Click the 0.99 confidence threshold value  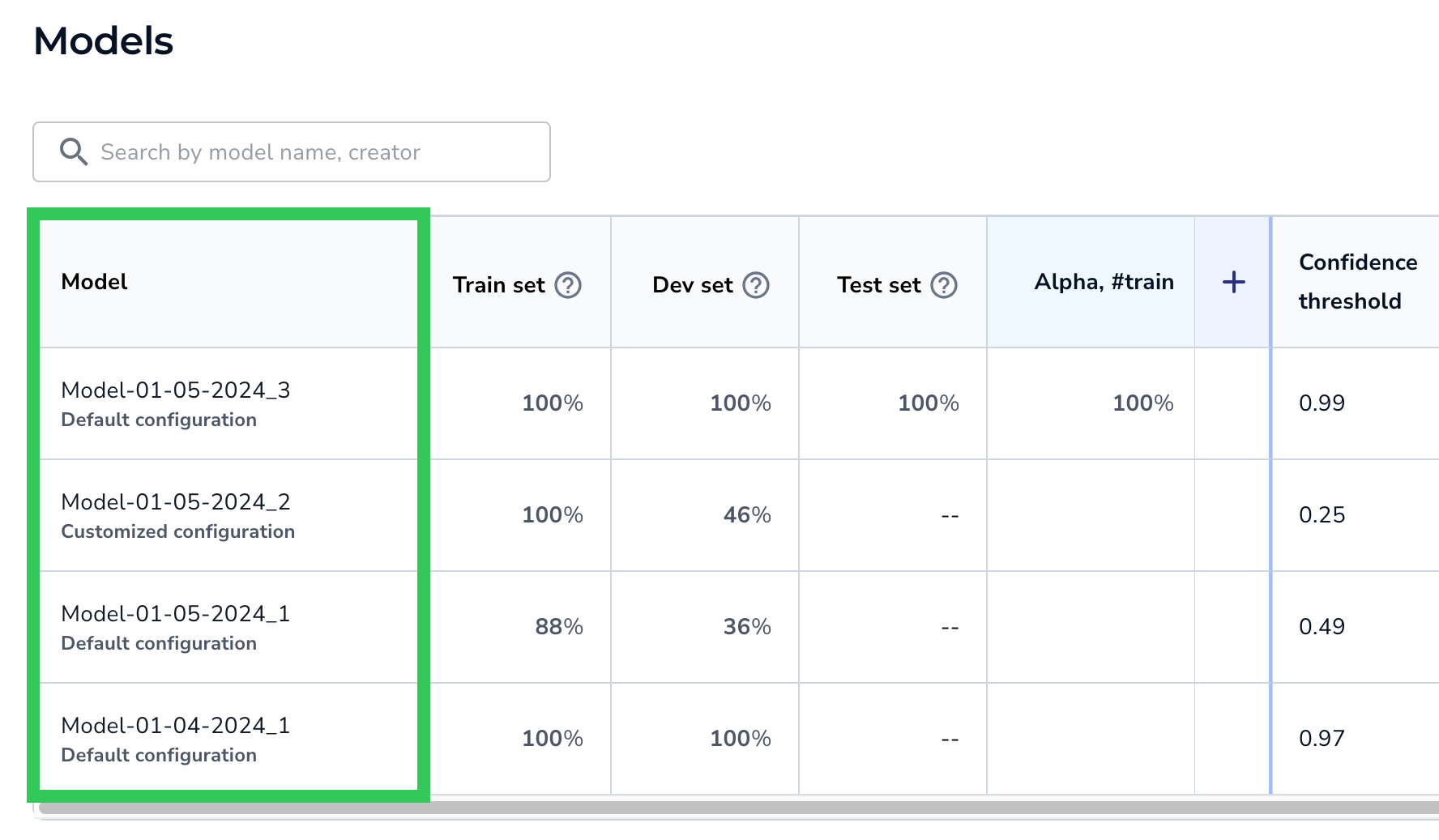pyautogui.click(x=1322, y=403)
